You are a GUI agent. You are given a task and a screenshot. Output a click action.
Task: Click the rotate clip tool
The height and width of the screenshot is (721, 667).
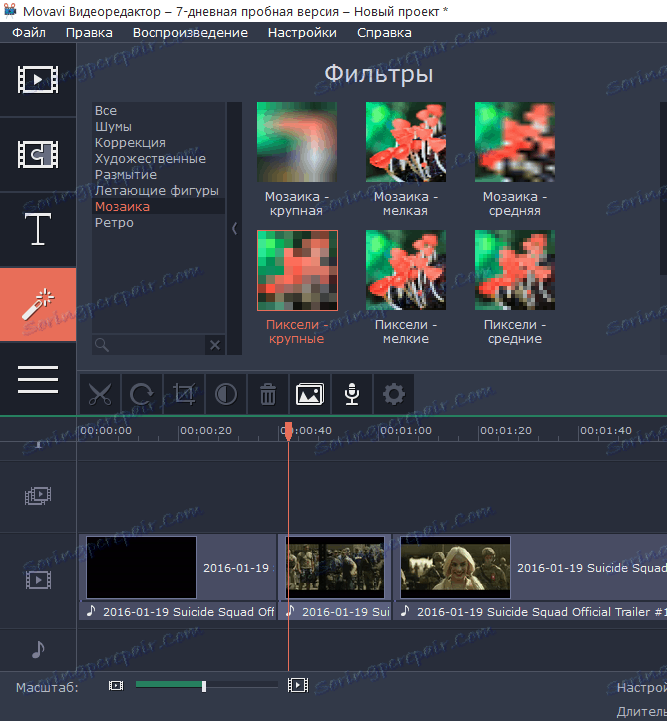(142, 395)
